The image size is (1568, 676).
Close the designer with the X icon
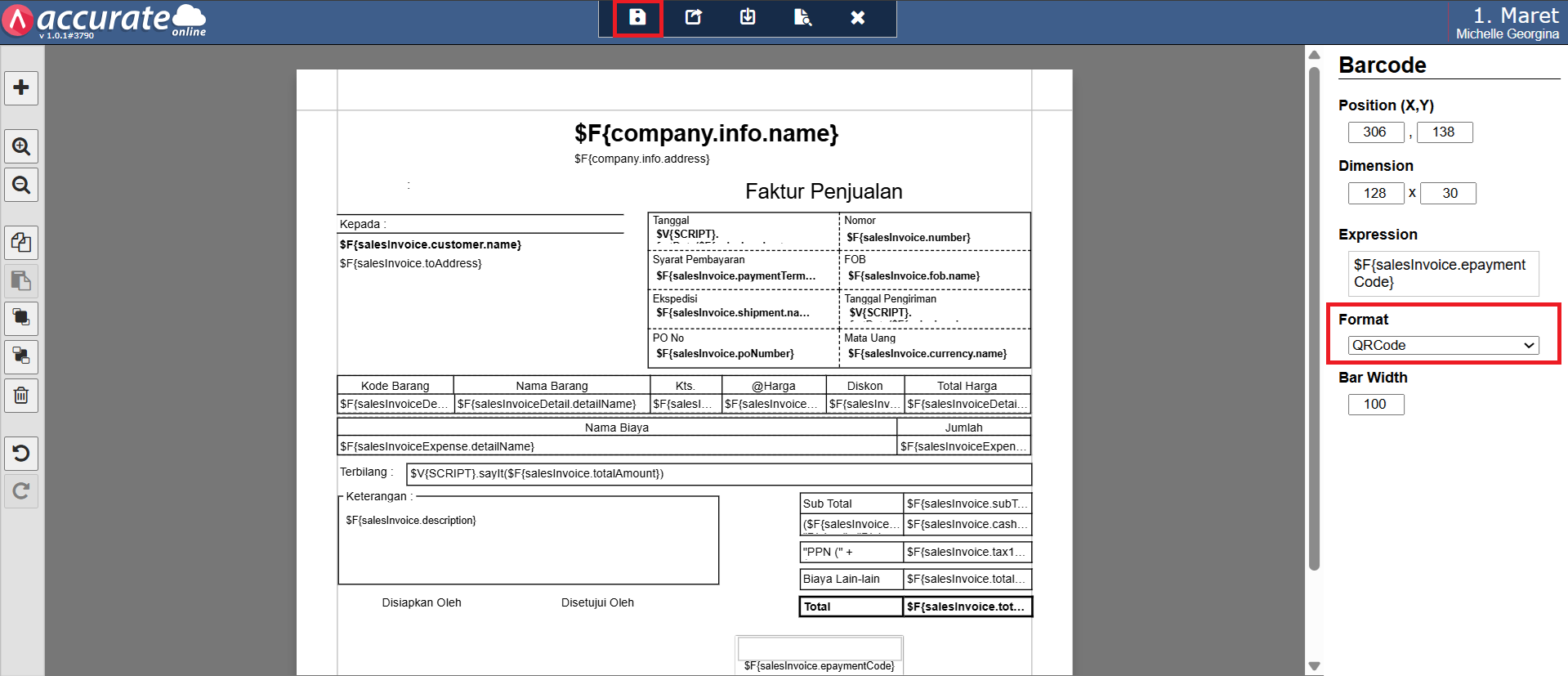pos(857,18)
